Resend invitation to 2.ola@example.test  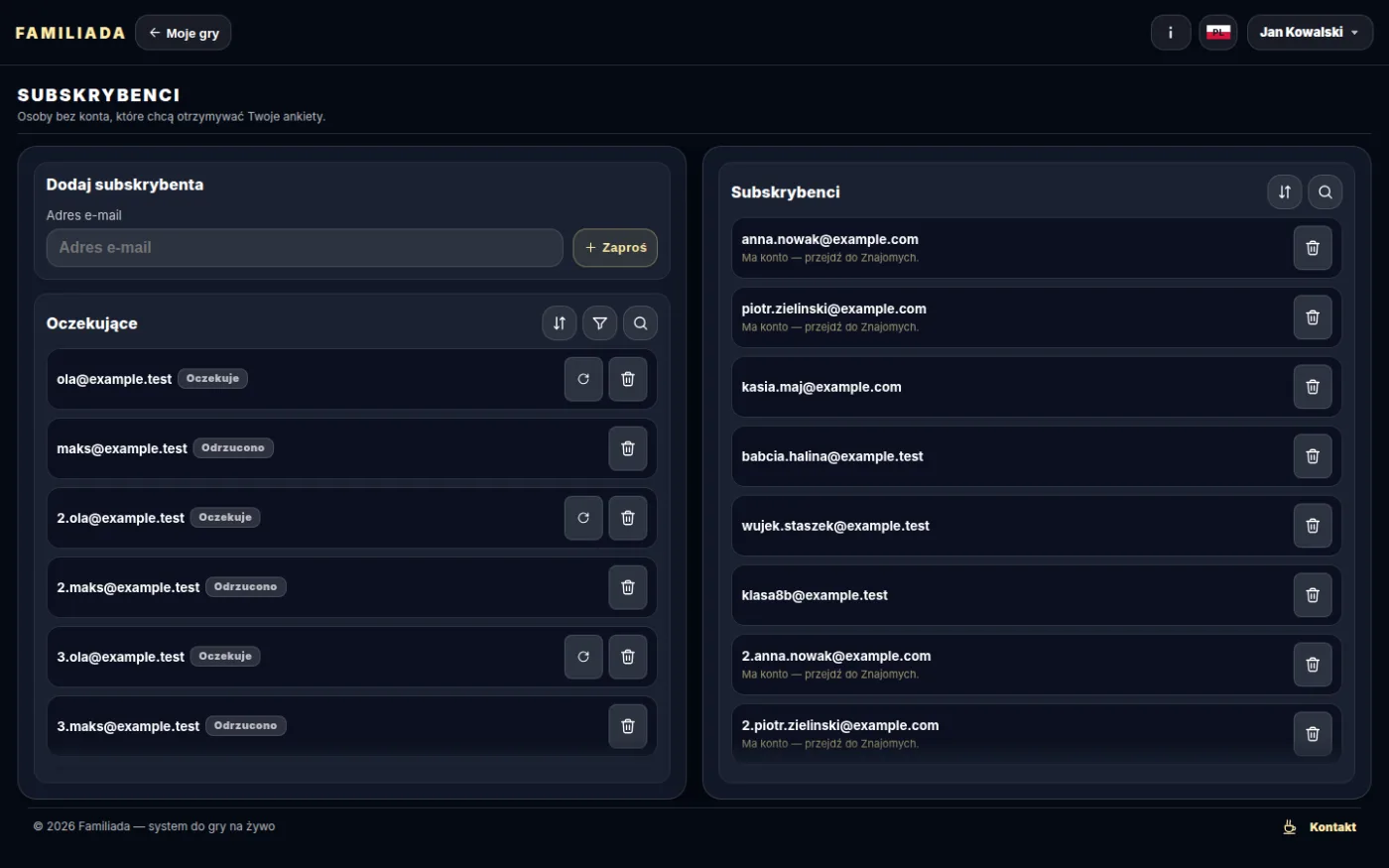[583, 518]
